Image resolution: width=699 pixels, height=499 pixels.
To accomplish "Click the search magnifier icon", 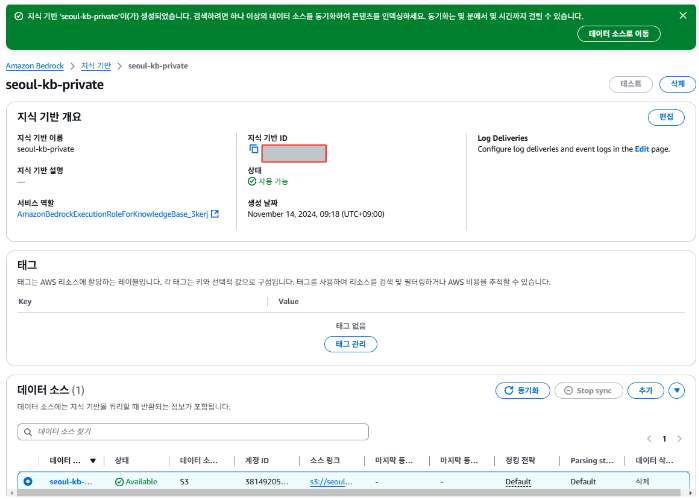I will click(28, 432).
